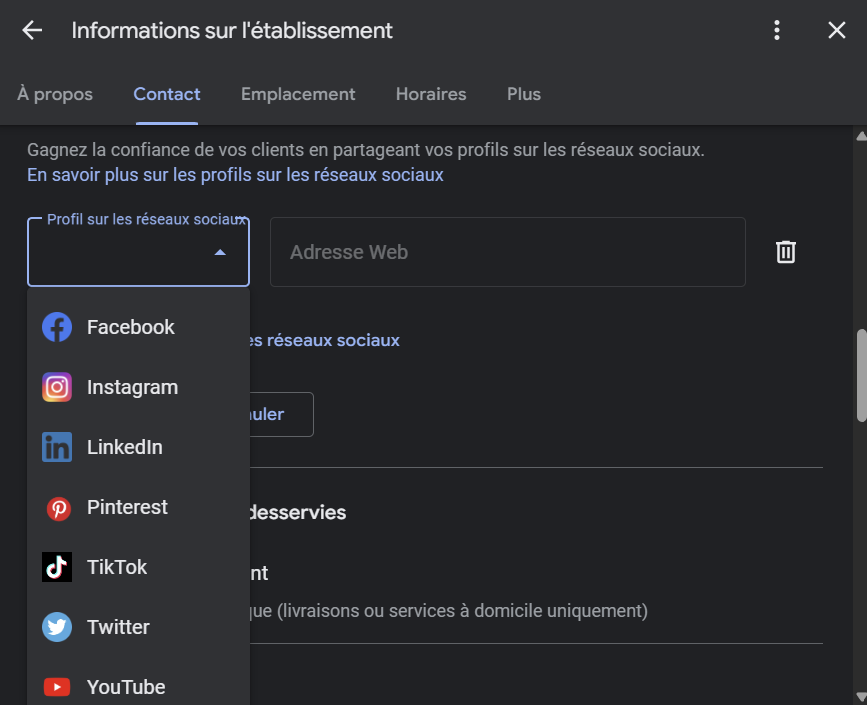Open the three-dot overflow menu
Screen dimensions: 867x705
[777, 30]
